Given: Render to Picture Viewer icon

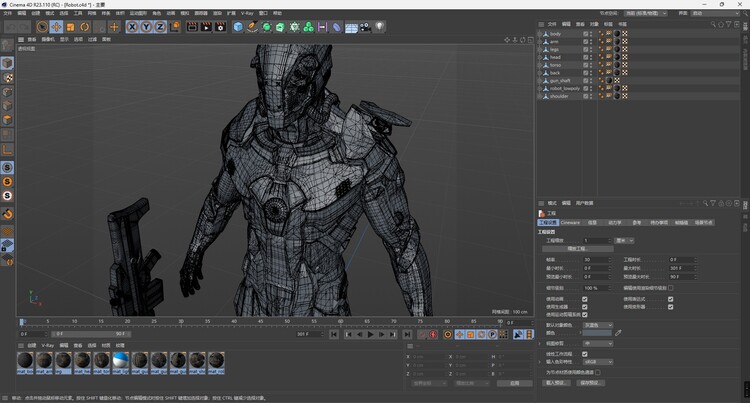Looking at the screenshot, I should click(206, 27).
